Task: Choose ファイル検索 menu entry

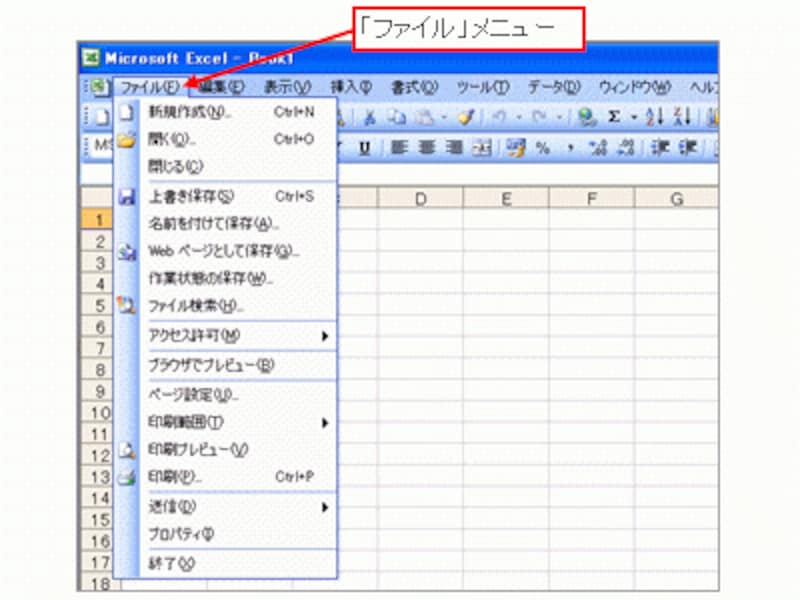Action: coord(226,306)
